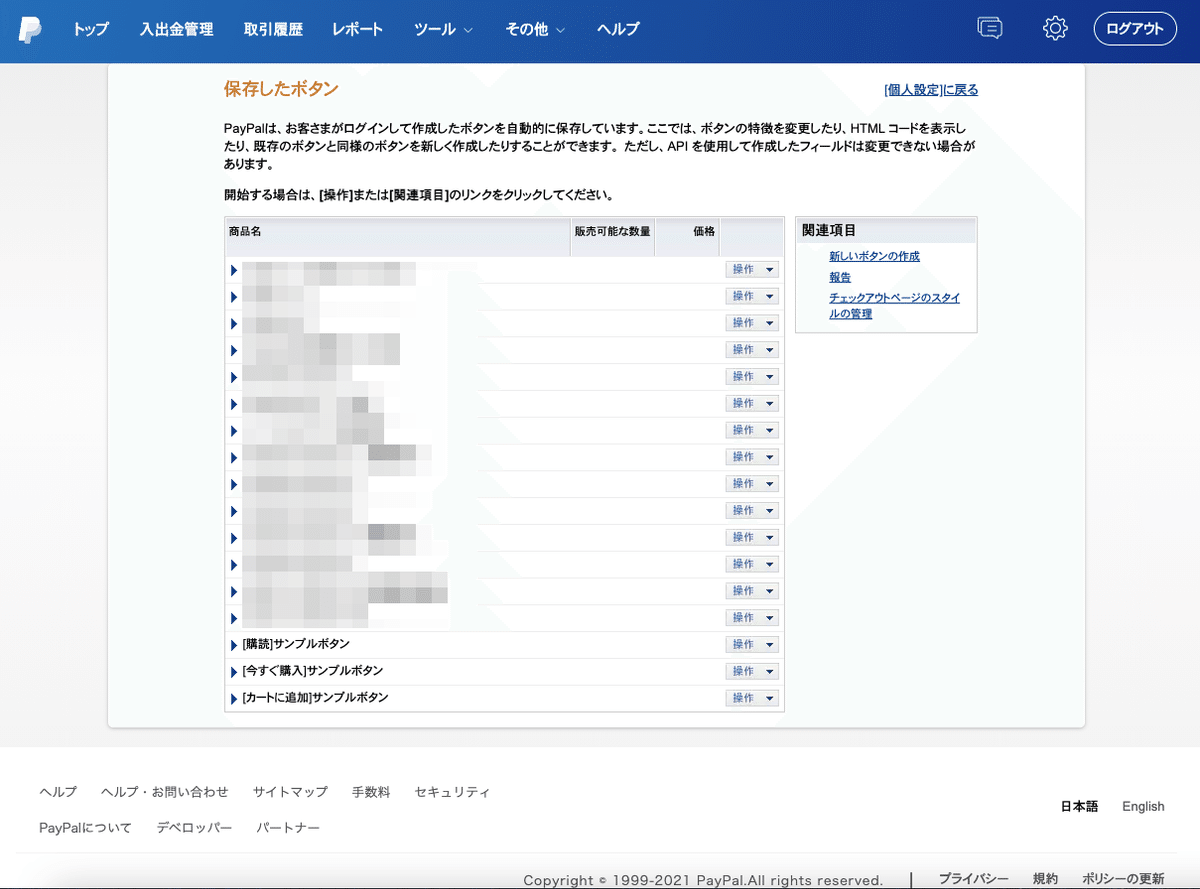Screen dimensions: 1200x889
Task: Click the ログアウト button
Action: click(x=1135, y=29)
